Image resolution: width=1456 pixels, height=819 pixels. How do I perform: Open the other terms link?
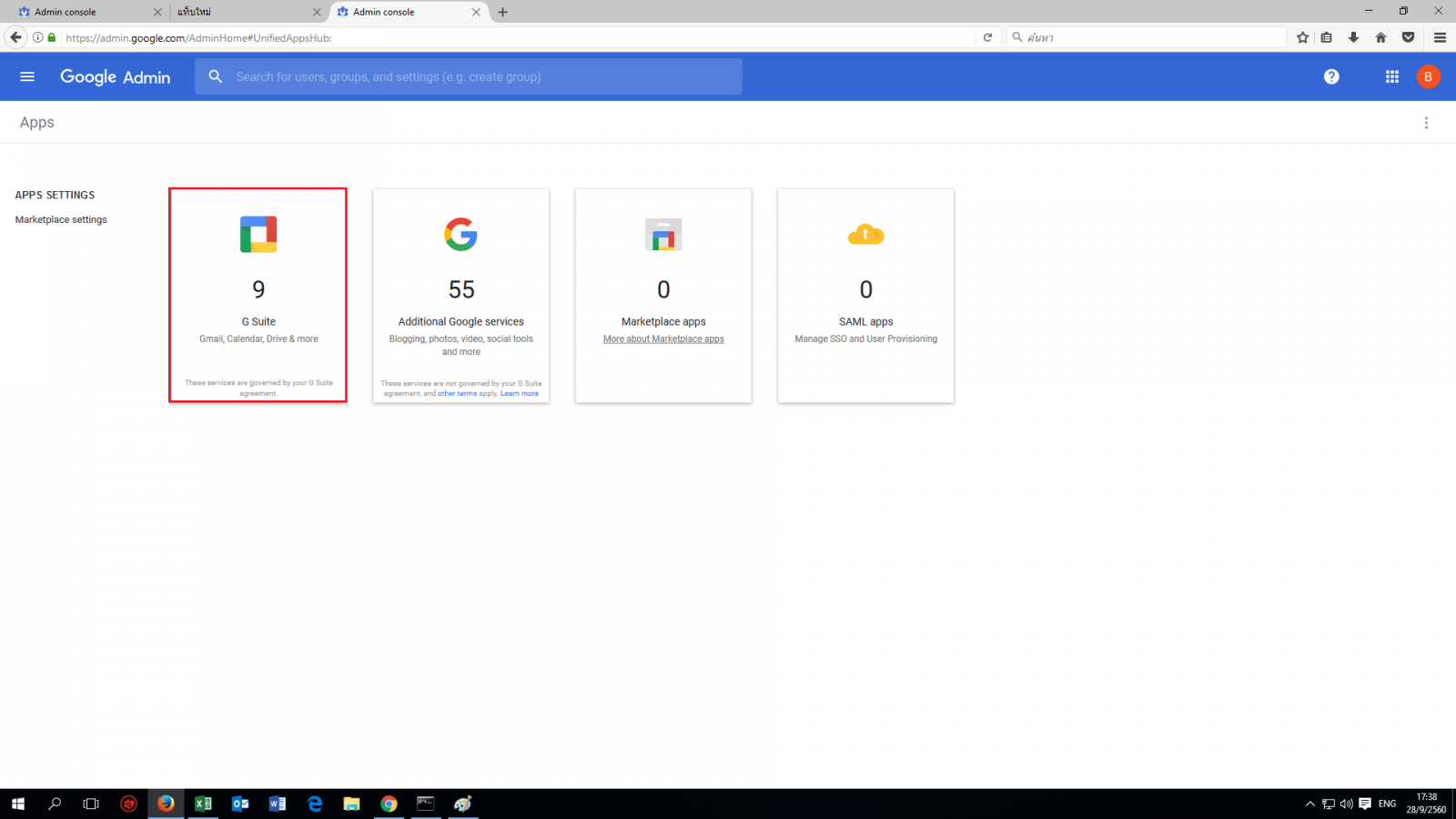(x=457, y=393)
